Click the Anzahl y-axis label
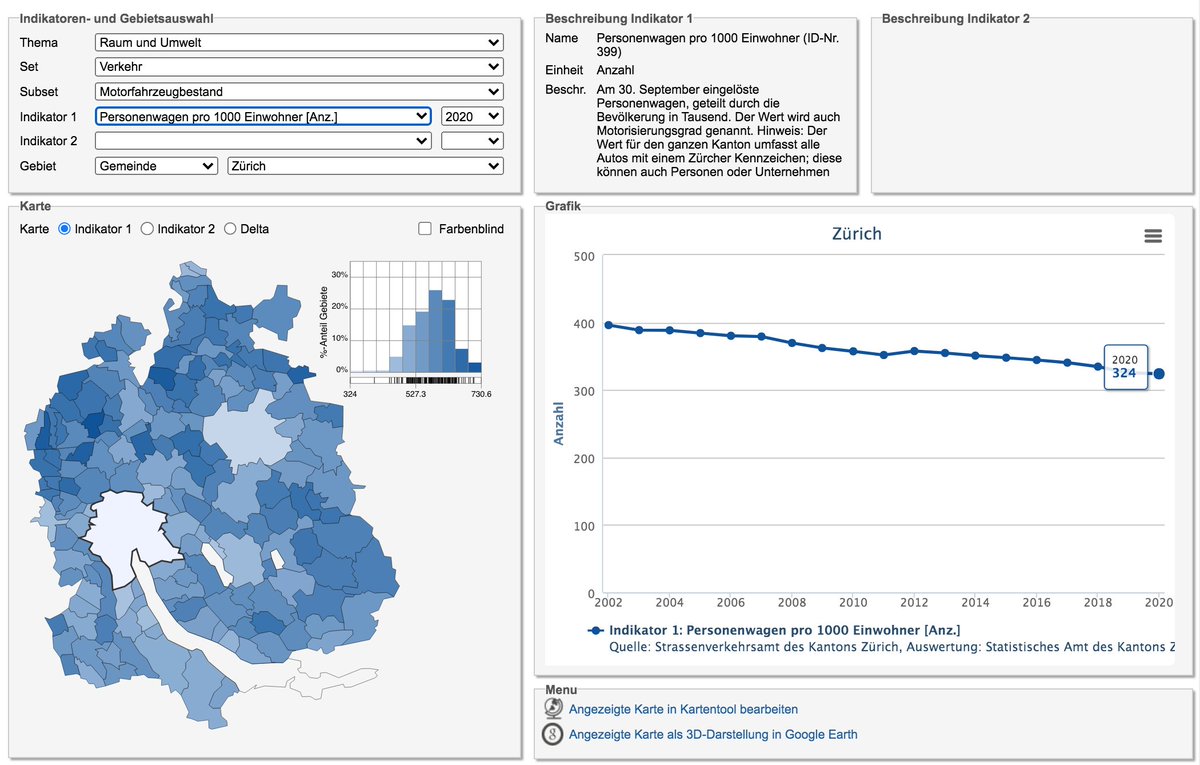The height and width of the screenshot is (765, 1200). click(x=559, y=424)
